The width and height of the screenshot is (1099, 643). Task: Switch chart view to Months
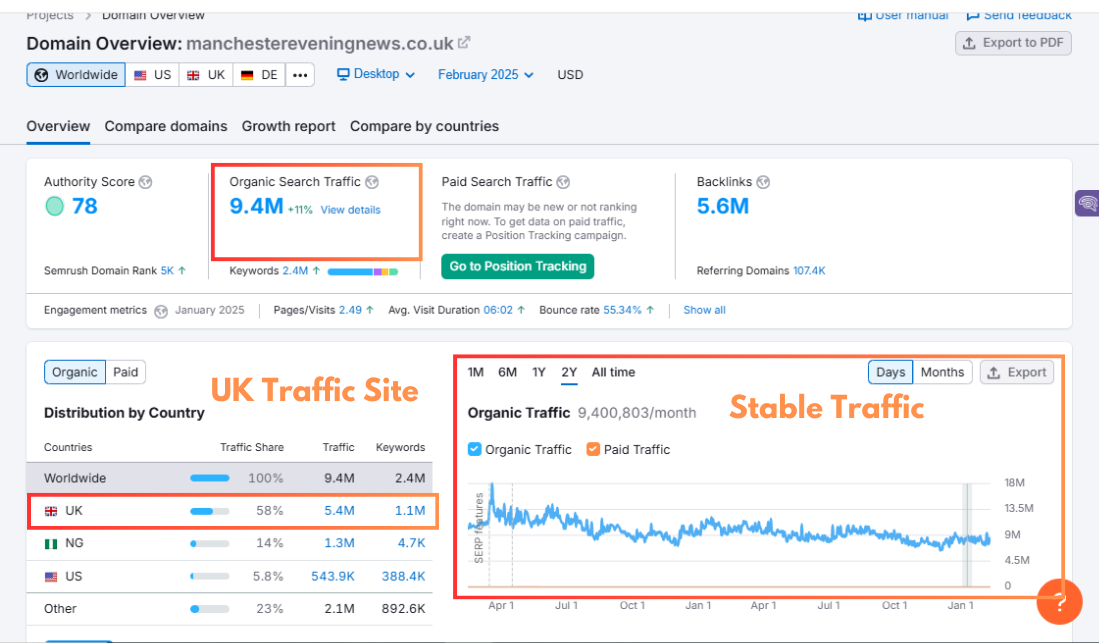(x=942, y=372)
